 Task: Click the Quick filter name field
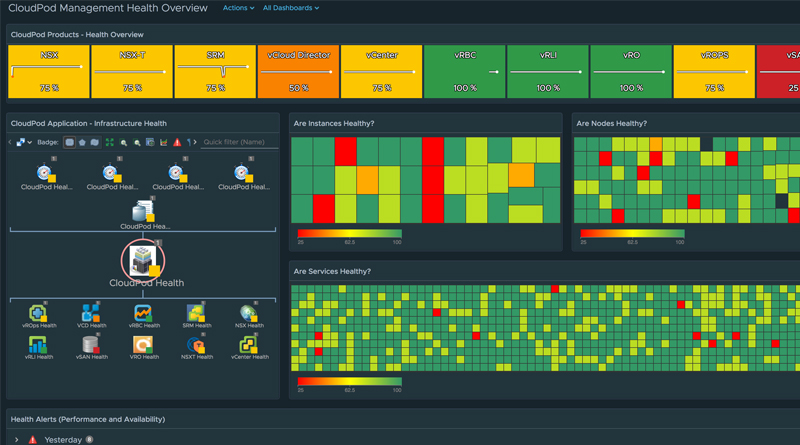pos(240,142)
